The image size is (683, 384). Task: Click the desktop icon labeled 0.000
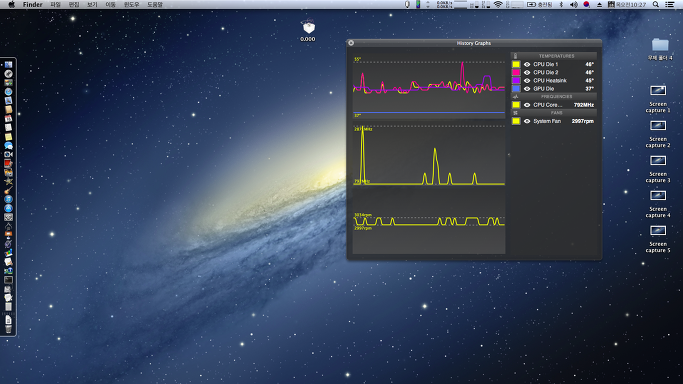coord(308,27)
